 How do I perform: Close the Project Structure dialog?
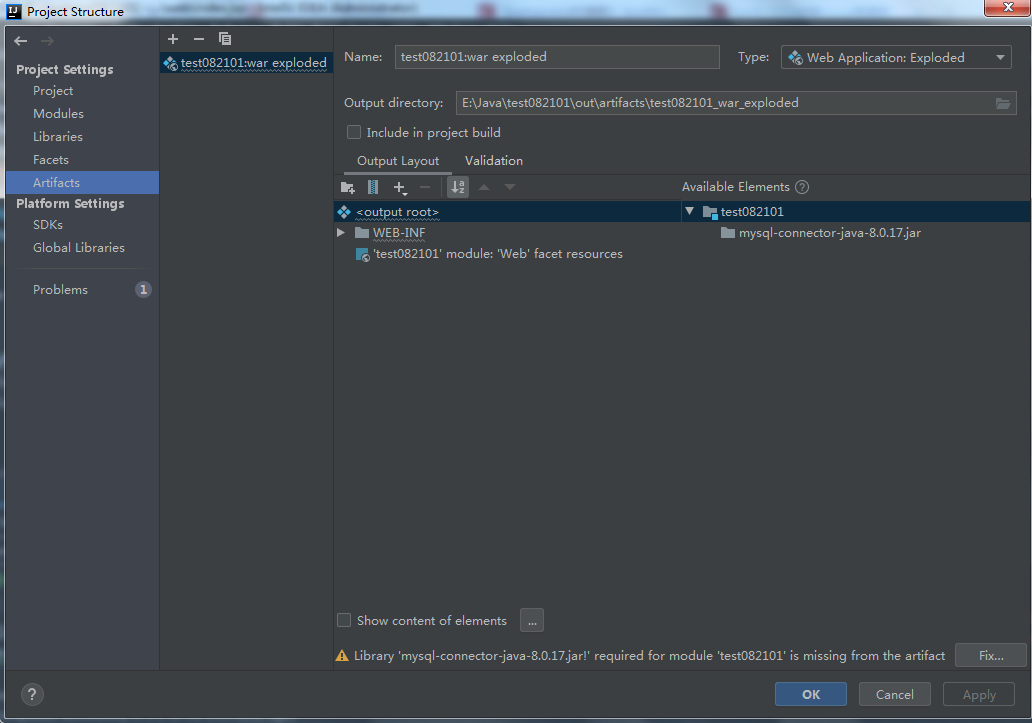point(1006,7)
